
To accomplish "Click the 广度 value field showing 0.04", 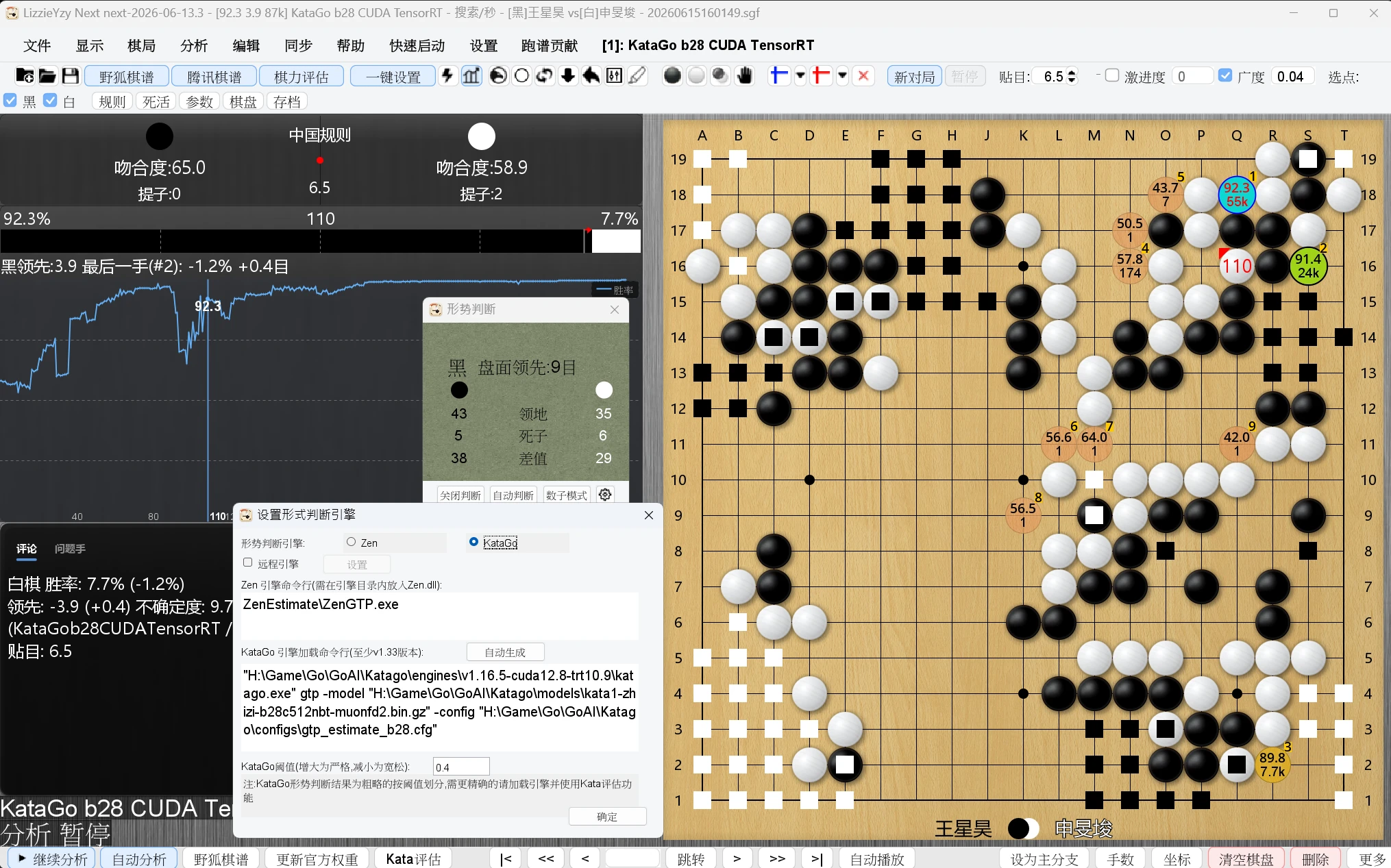I will pyautogui.click(x=1292, y=76).
